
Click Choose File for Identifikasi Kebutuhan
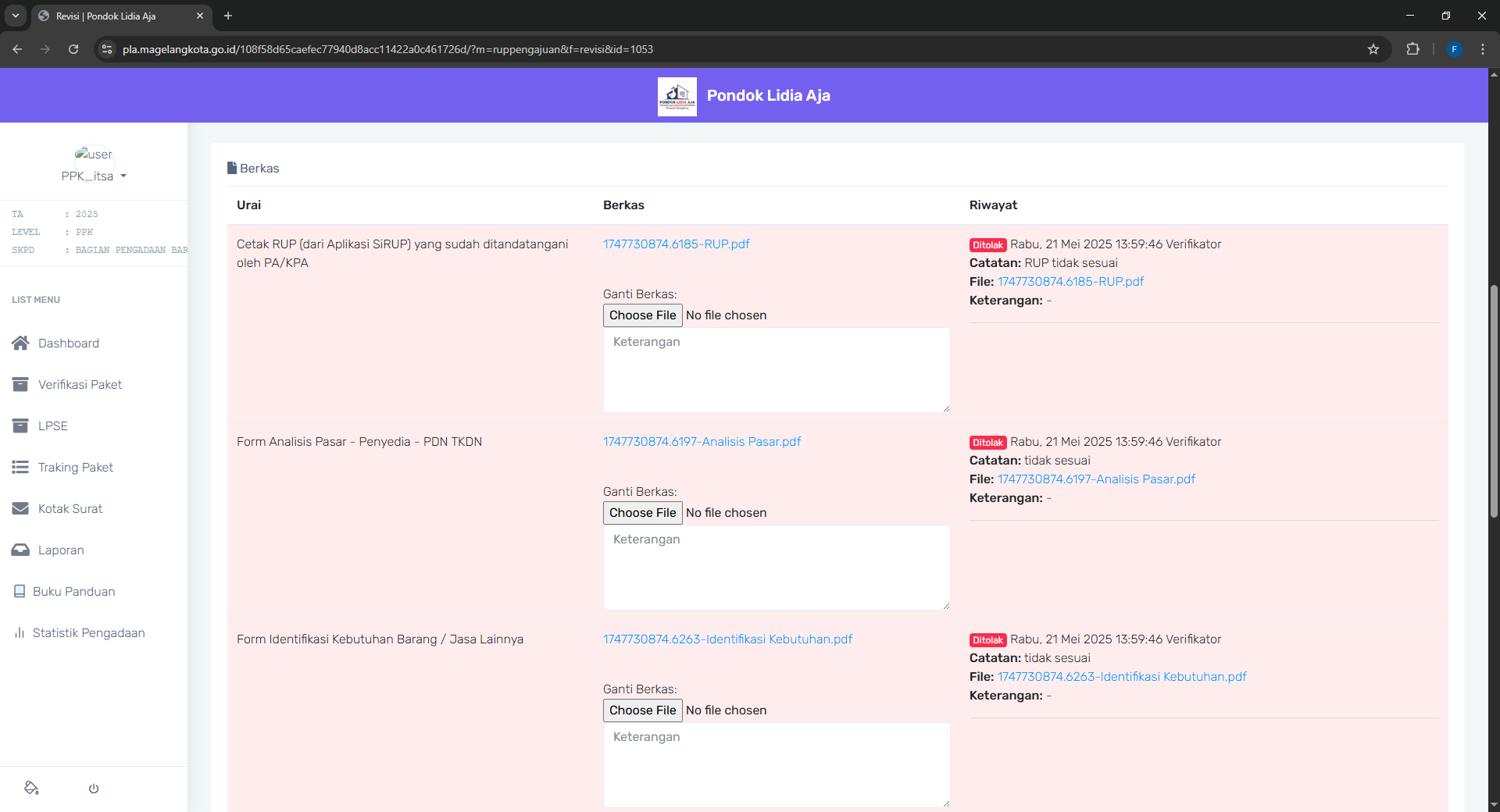coord(642,710)
